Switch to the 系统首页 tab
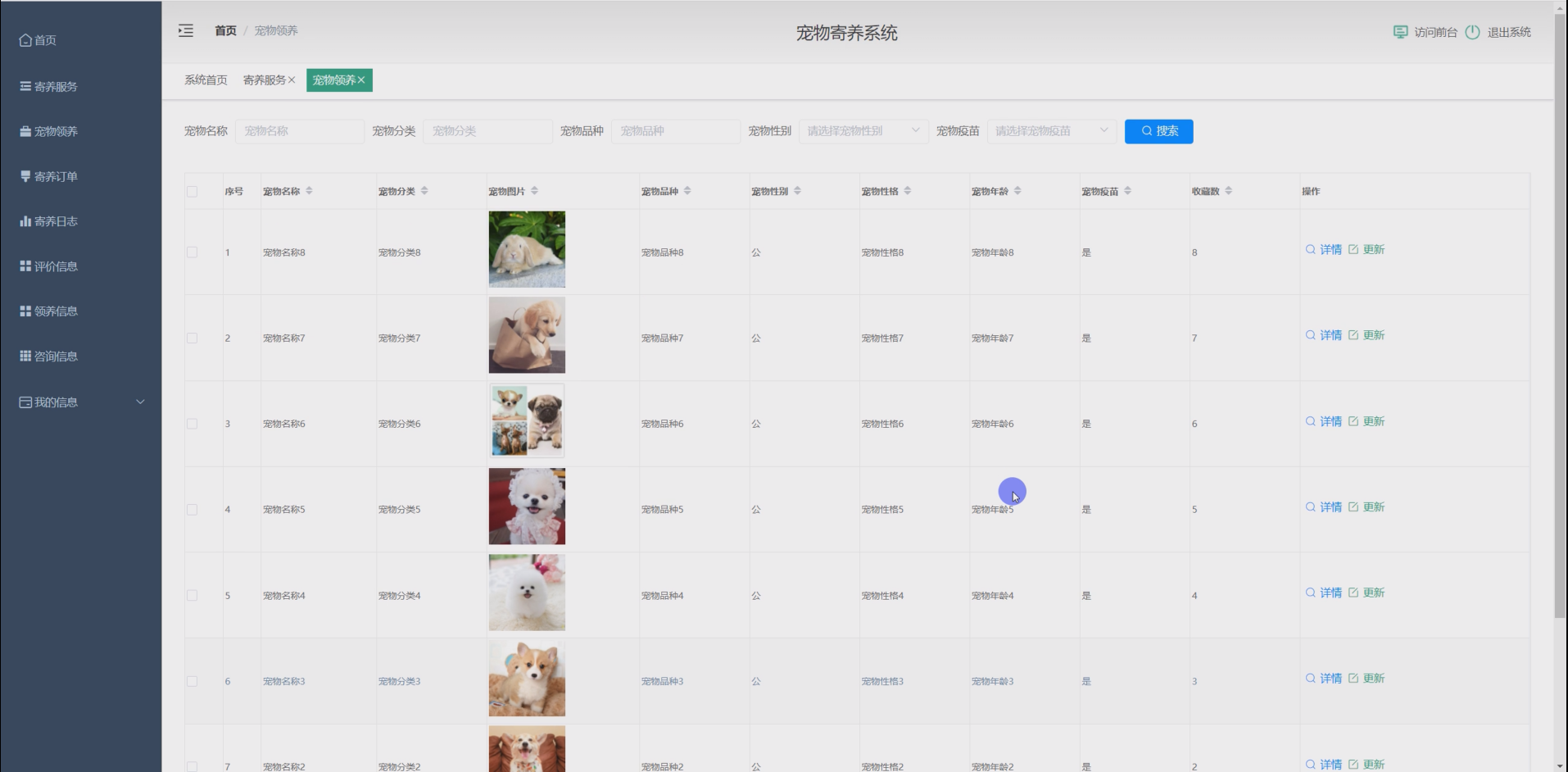Viewport: 1568px width, 772px height. coord(206,80)
